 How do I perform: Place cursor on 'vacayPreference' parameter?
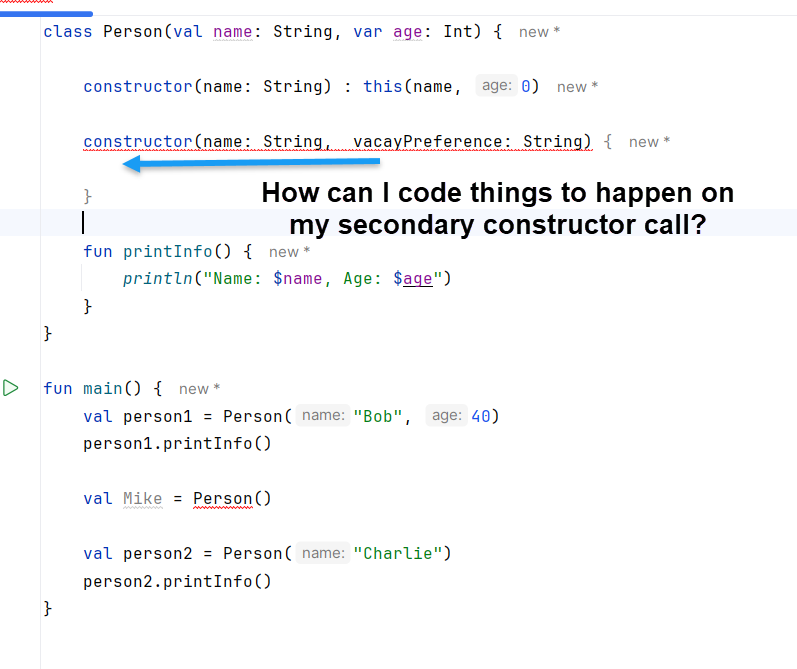click(x=427, y=141)
